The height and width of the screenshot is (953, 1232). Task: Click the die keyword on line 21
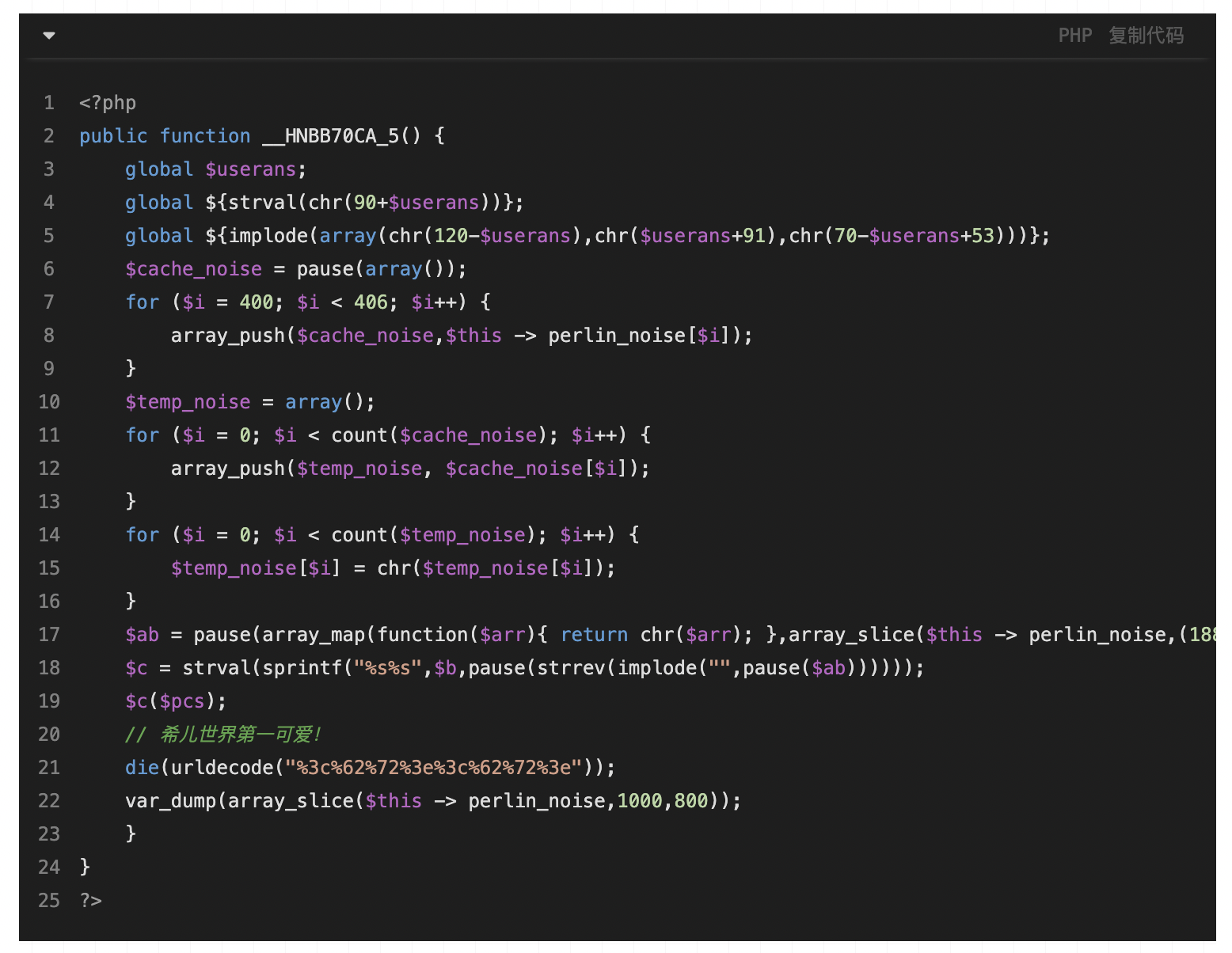pyautogui.click(x=142, y=768)
